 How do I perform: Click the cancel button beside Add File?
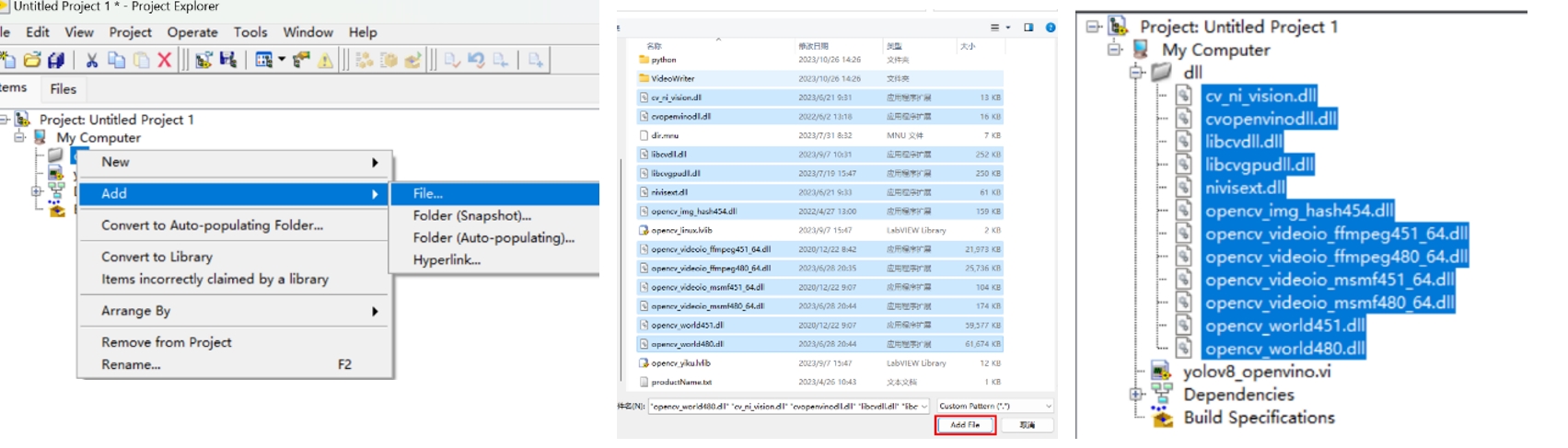point(1027,425)
